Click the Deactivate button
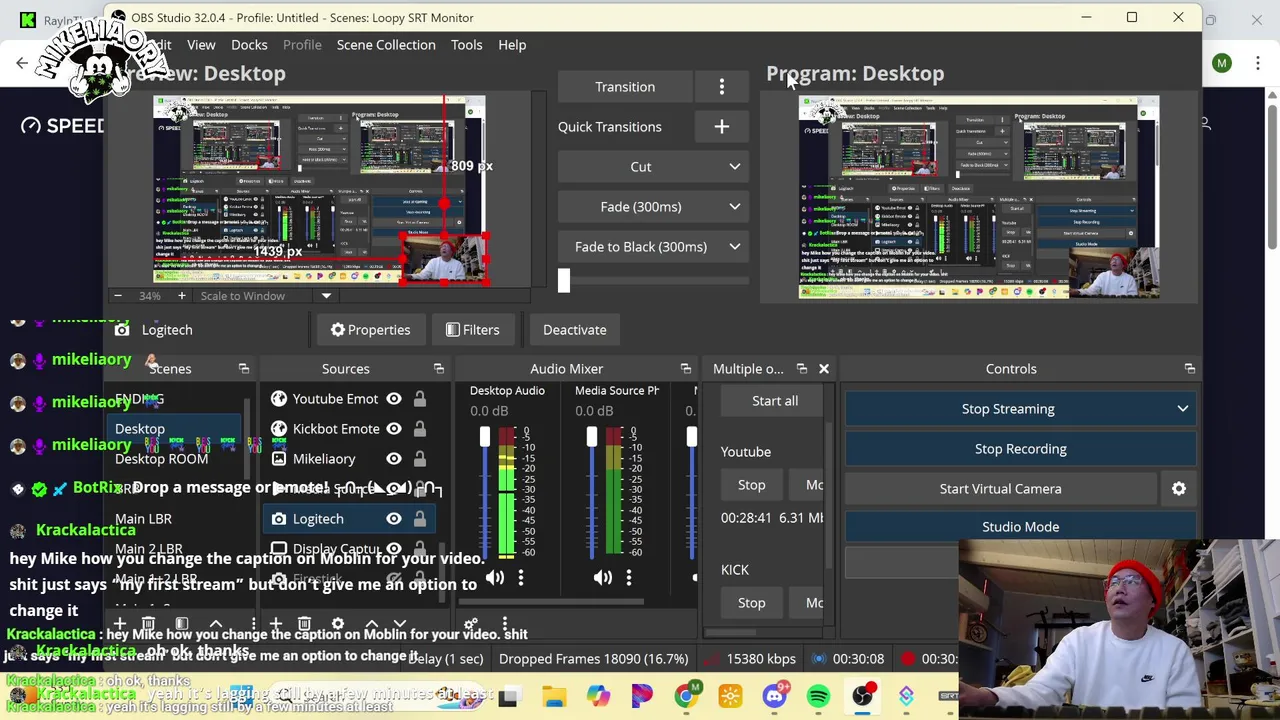This screenshot has height=720, width=1280. [x=574, y=330]
